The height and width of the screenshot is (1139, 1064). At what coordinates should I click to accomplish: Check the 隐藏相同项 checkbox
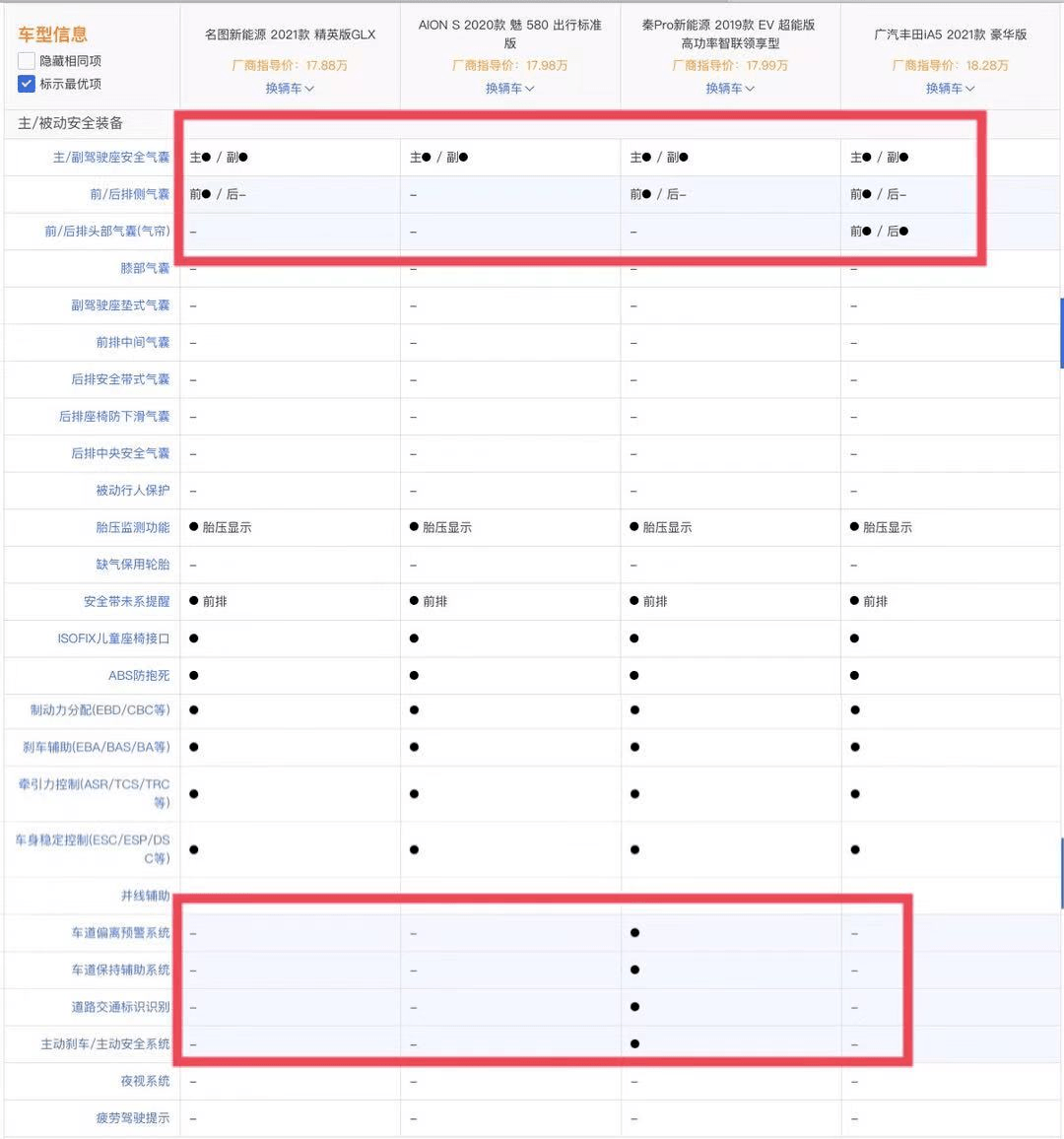(27, 61)
